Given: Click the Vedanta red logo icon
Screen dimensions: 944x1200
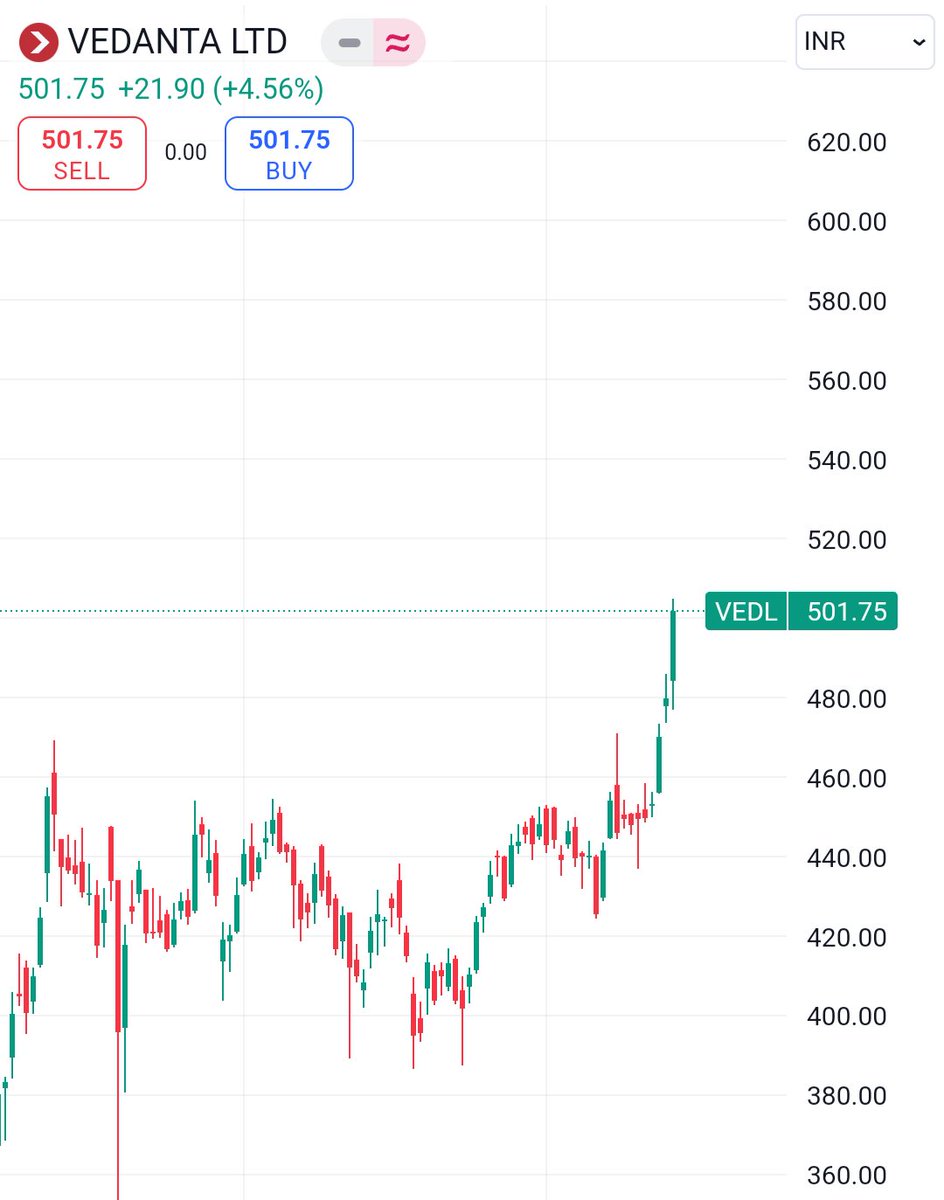Looking at the screenshot, I should click(x=41, y=42).
